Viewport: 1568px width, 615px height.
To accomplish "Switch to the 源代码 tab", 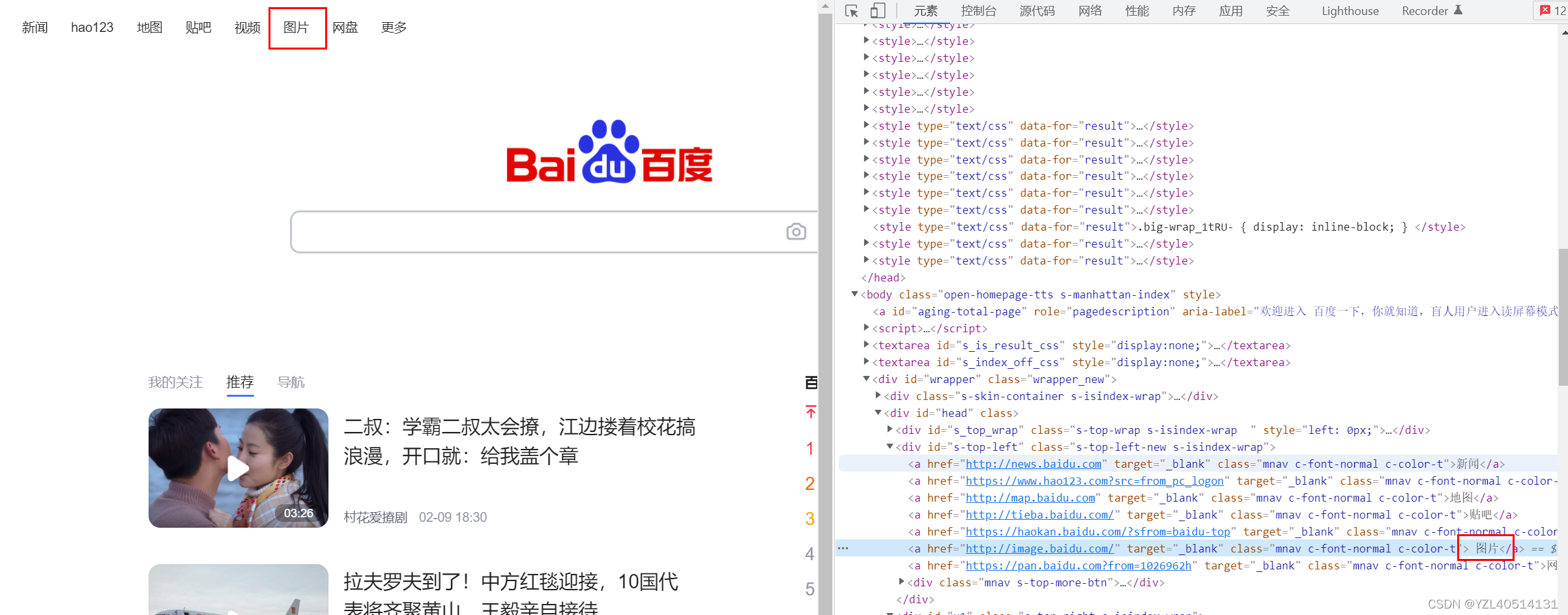I will pos(1037,11).
